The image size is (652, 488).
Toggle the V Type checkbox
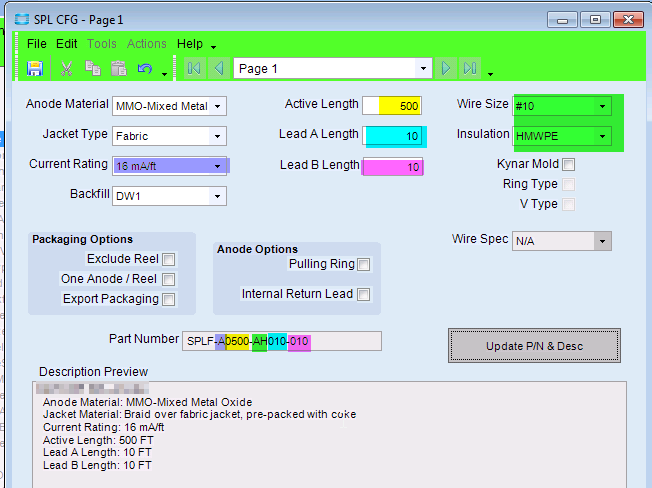click(x=568, y=204)
